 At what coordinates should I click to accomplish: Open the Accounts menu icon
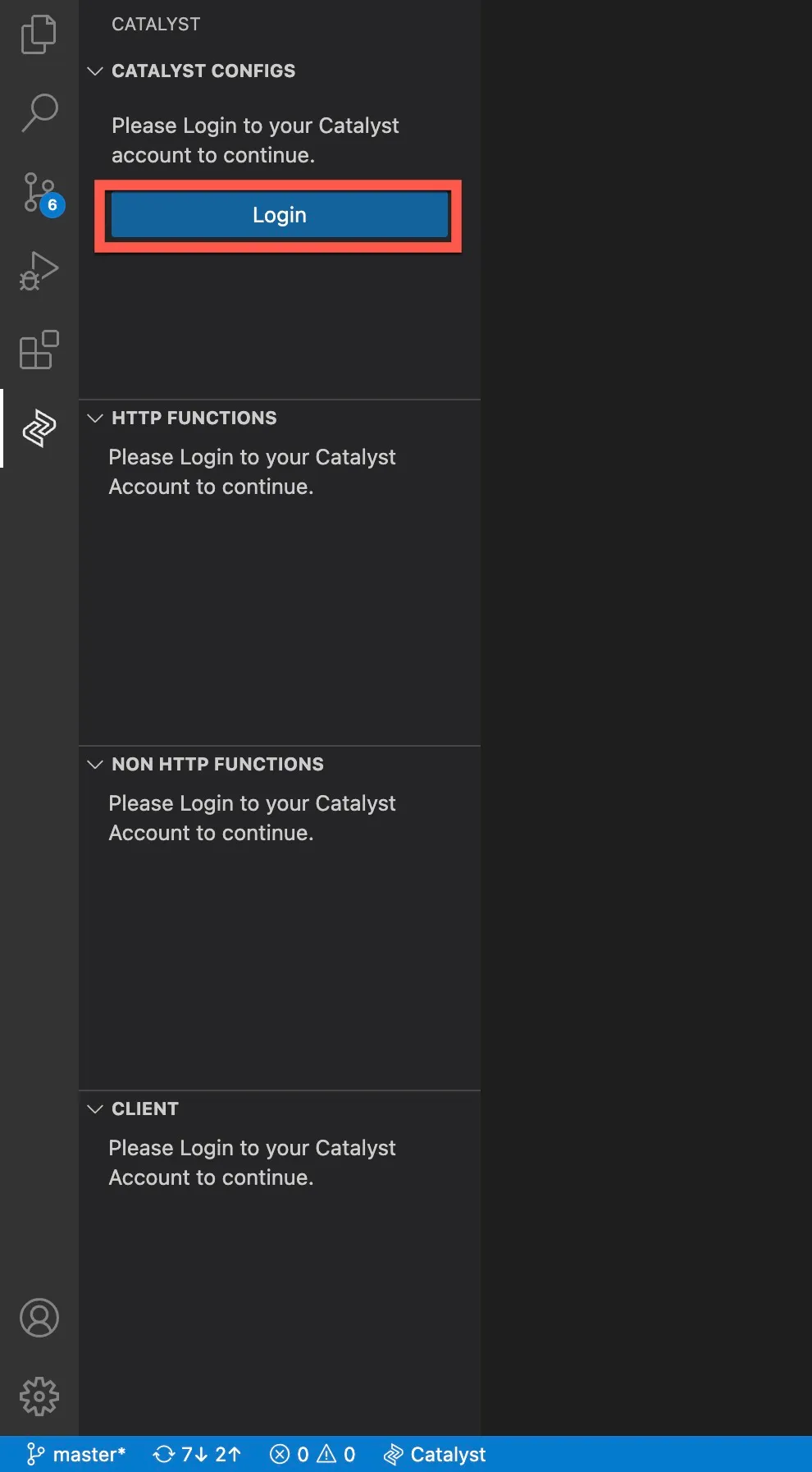[39, 1318]
